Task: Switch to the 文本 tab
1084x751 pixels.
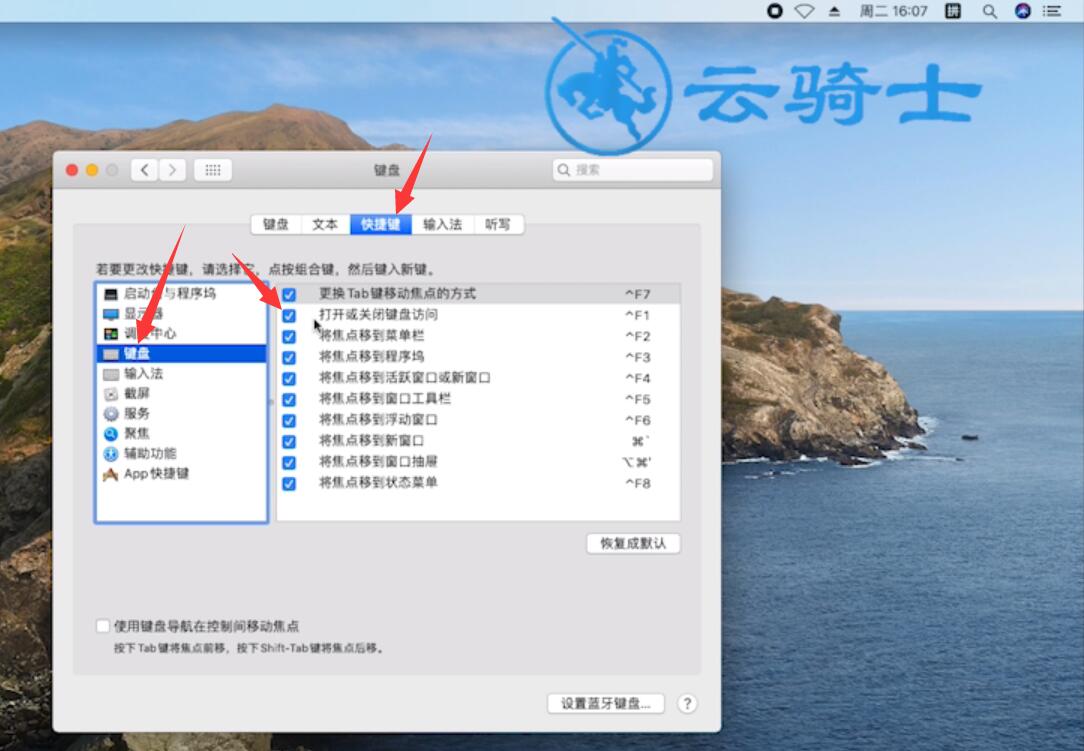Action: coord(325,225)
